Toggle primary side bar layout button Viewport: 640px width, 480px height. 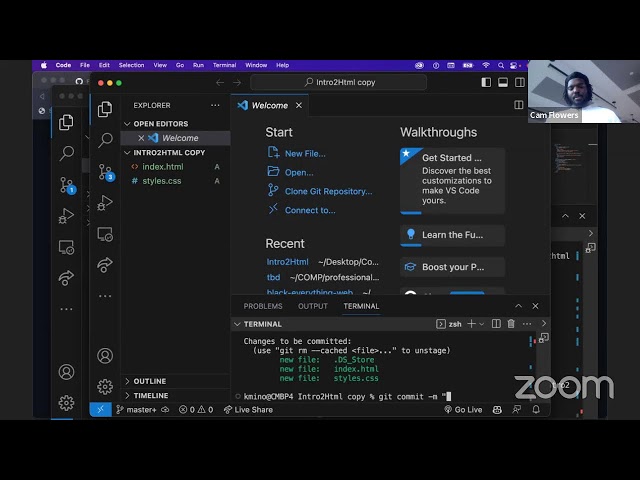(486, 82)
